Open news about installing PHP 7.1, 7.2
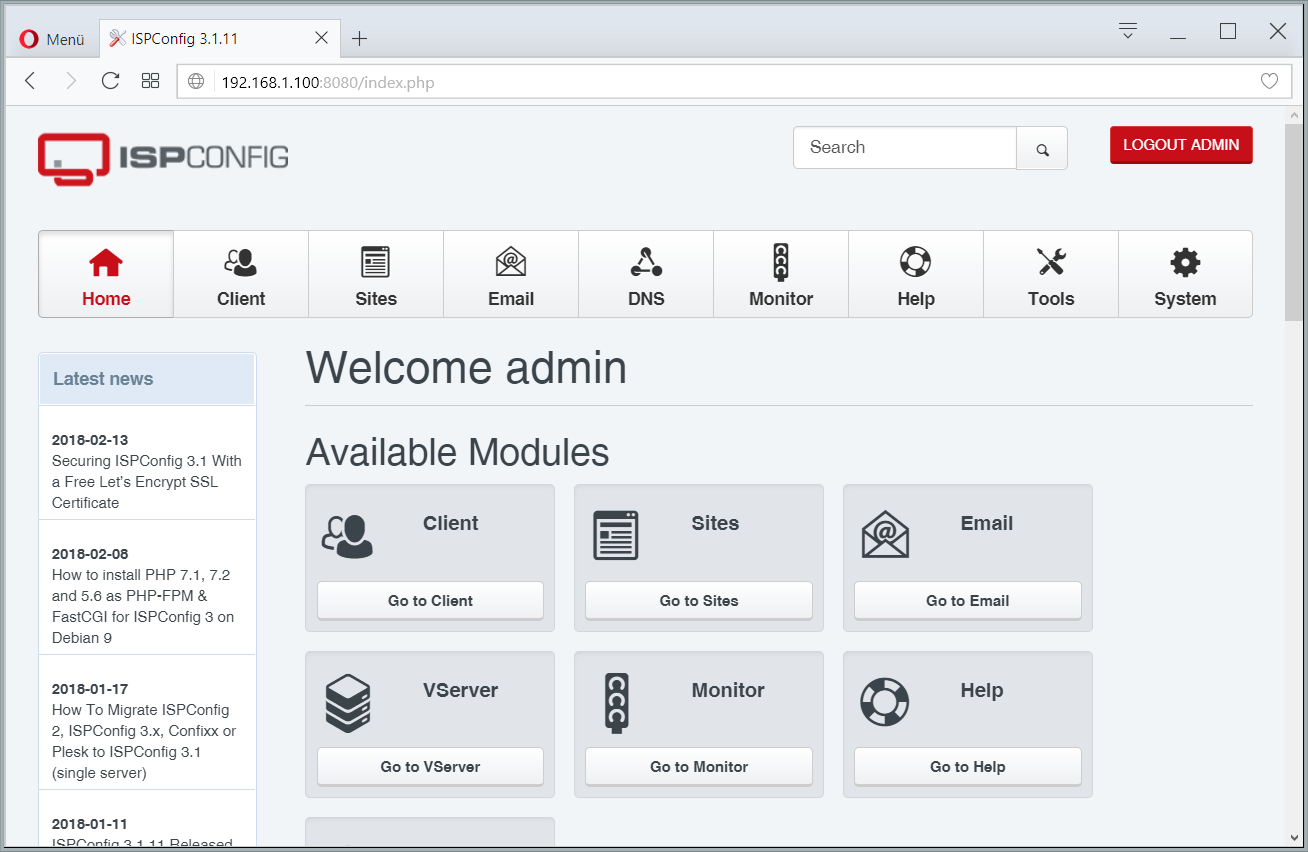The image size is (1308, 852). 143,606
